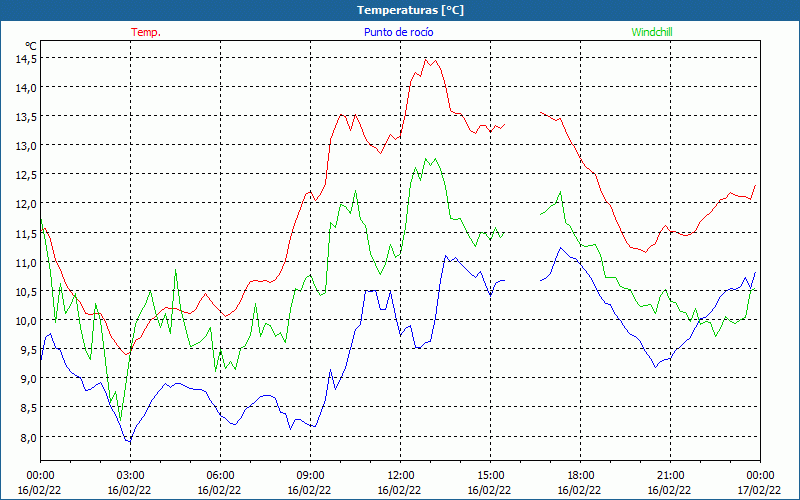Click the 'Temperaturas [°C]' chart title
The height and width of the screenshot is (500, 800).
point(410,10)
